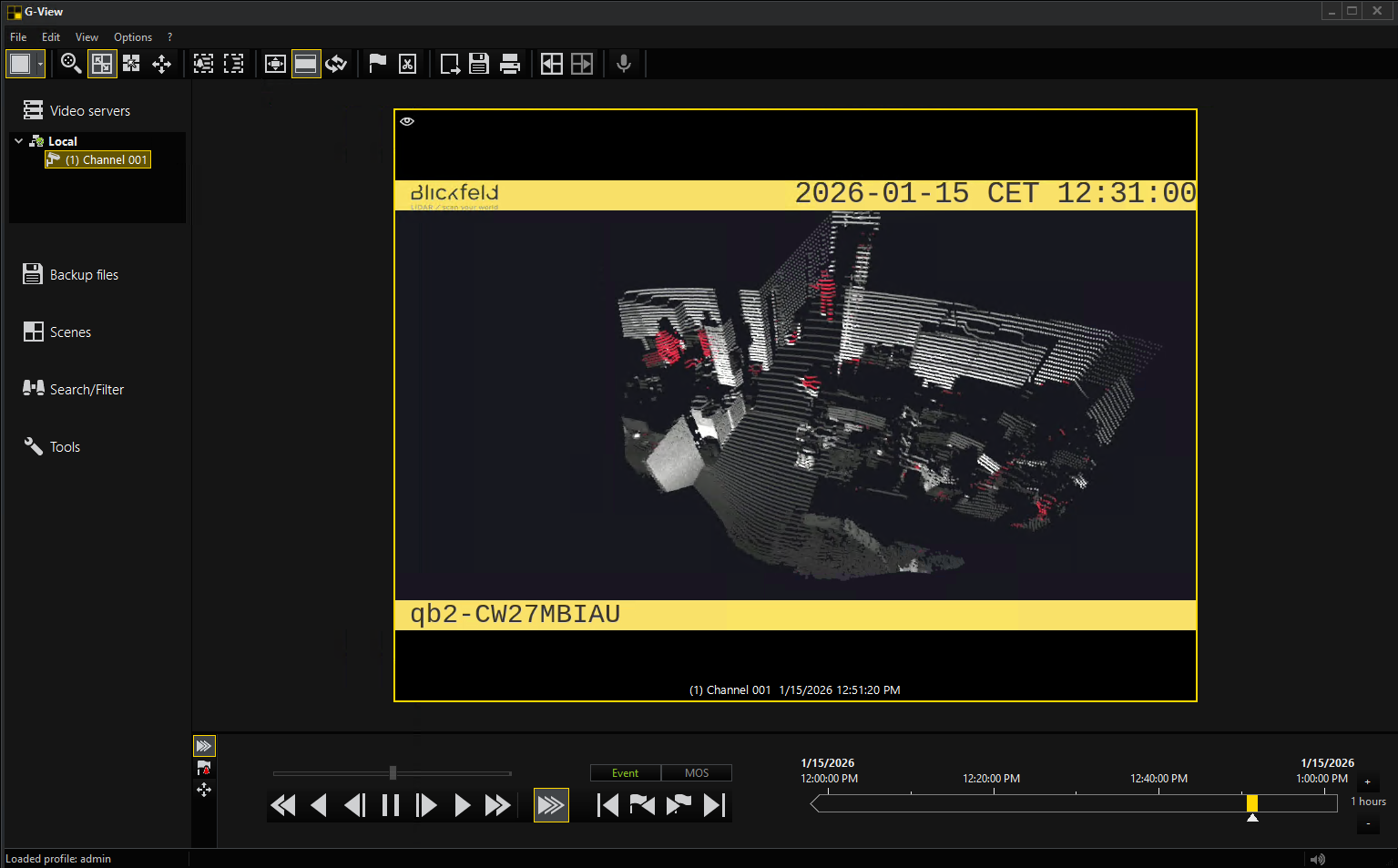Click the print icon in the toolbar
1398x868 pixels.
coord(510,64)
